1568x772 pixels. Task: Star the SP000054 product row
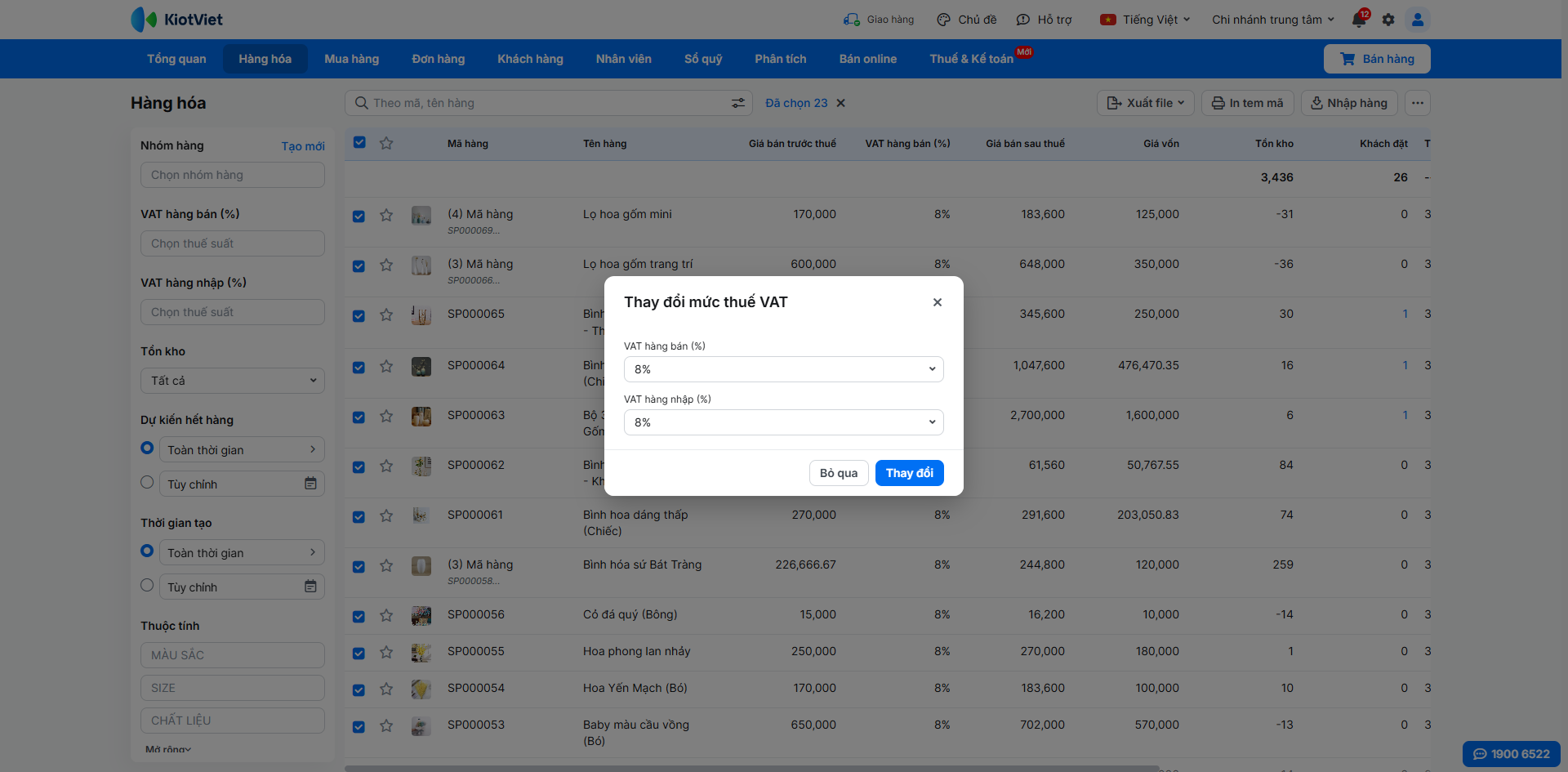(386, 689)
